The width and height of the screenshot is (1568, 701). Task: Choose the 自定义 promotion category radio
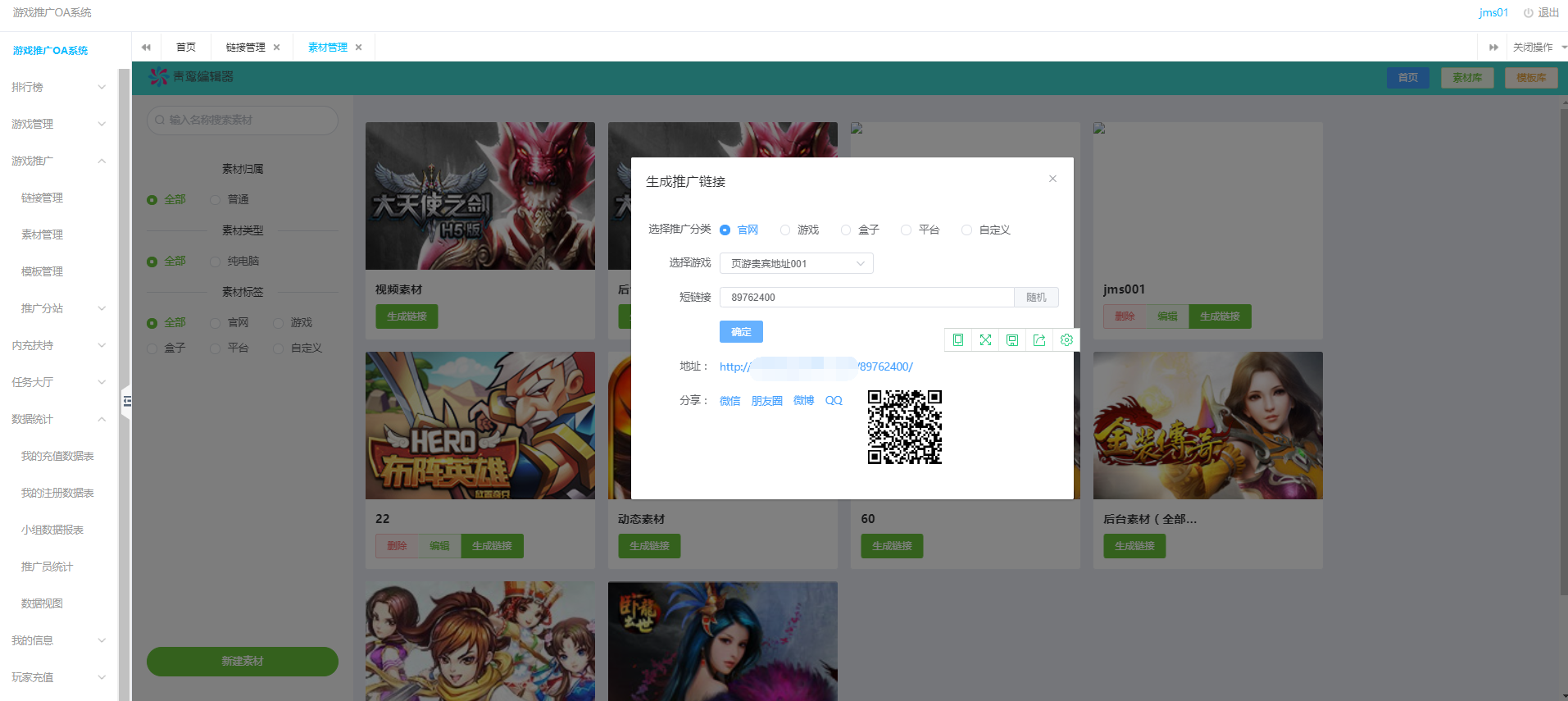tap(967, 230)
